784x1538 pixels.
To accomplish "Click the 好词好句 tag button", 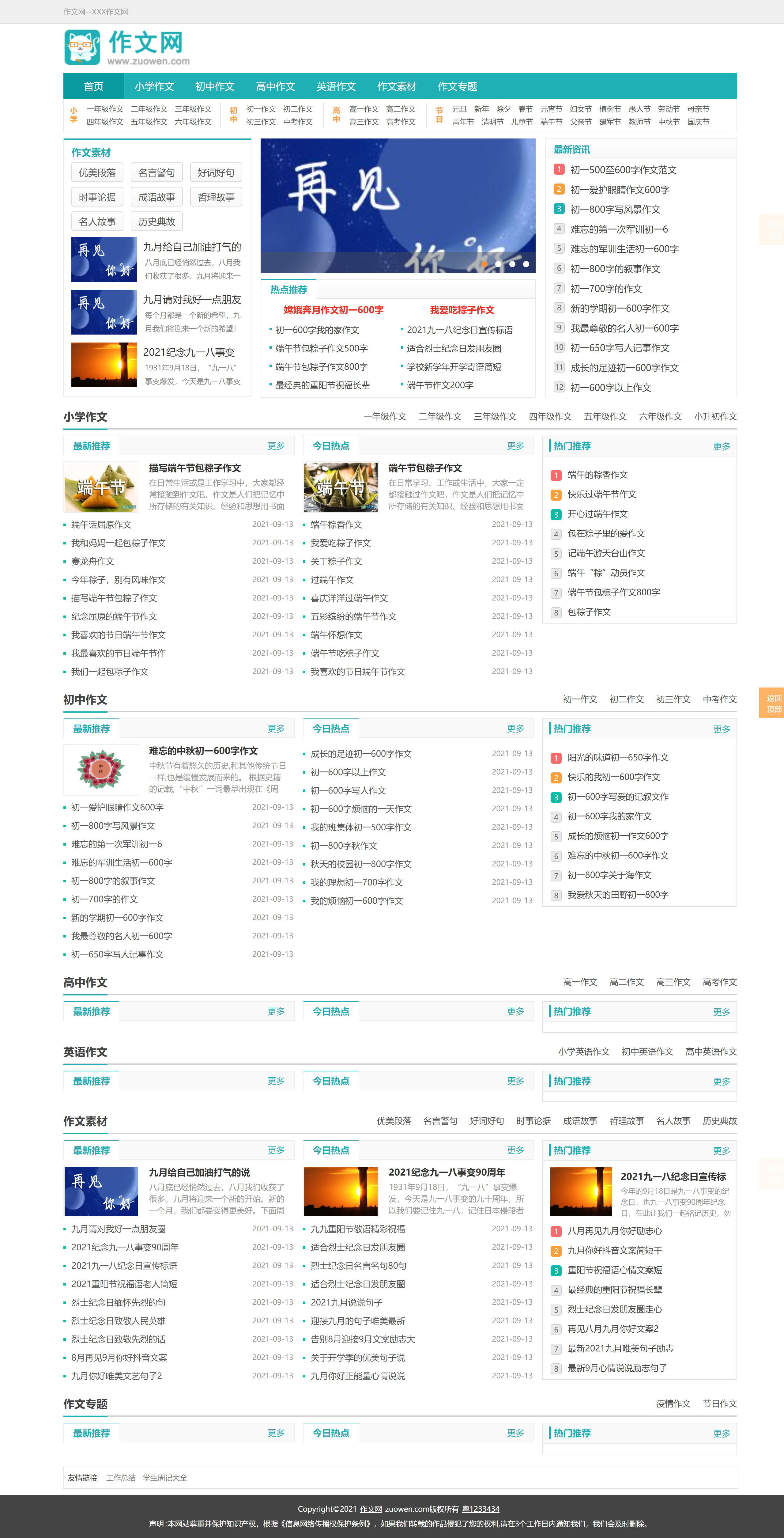I will pyautogui.click(x=216, y=172).
